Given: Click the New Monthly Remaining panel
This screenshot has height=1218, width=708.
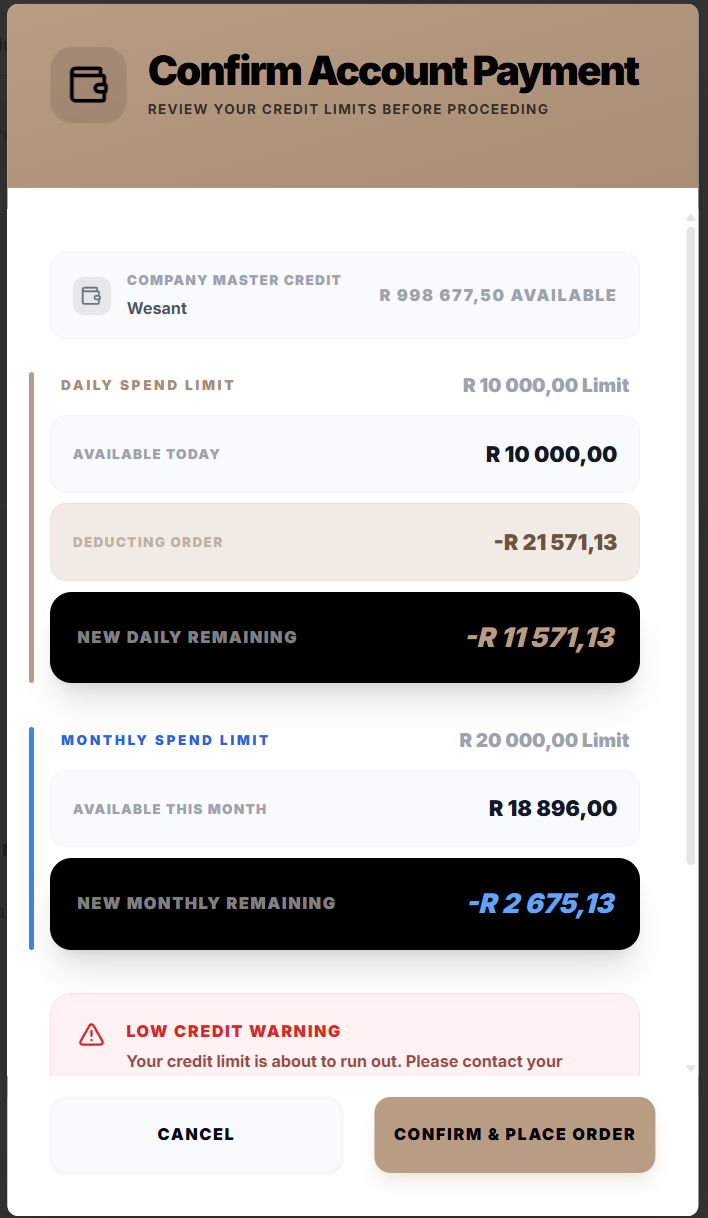Looking at the screenshot, I should tap(344, 903).
